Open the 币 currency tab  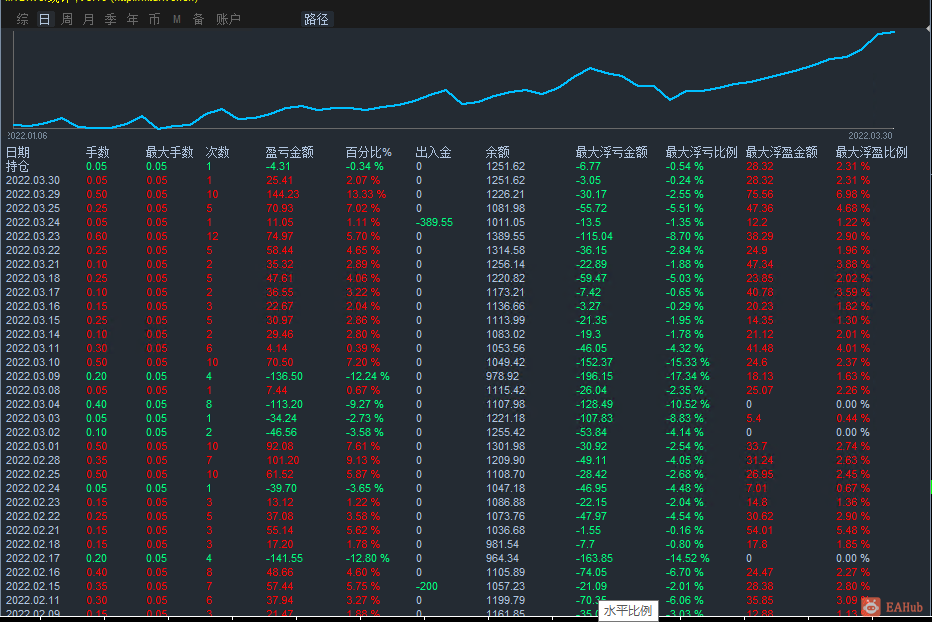tap(155, 19)
